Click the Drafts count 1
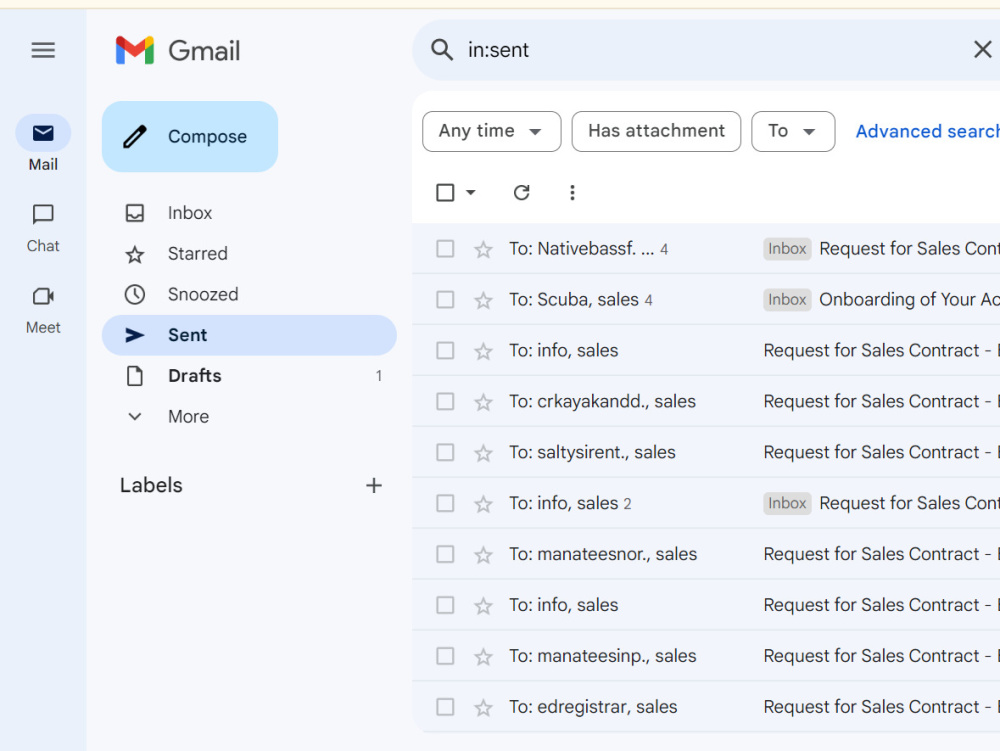Screen dimensions: 1000x751 [379, 376]
